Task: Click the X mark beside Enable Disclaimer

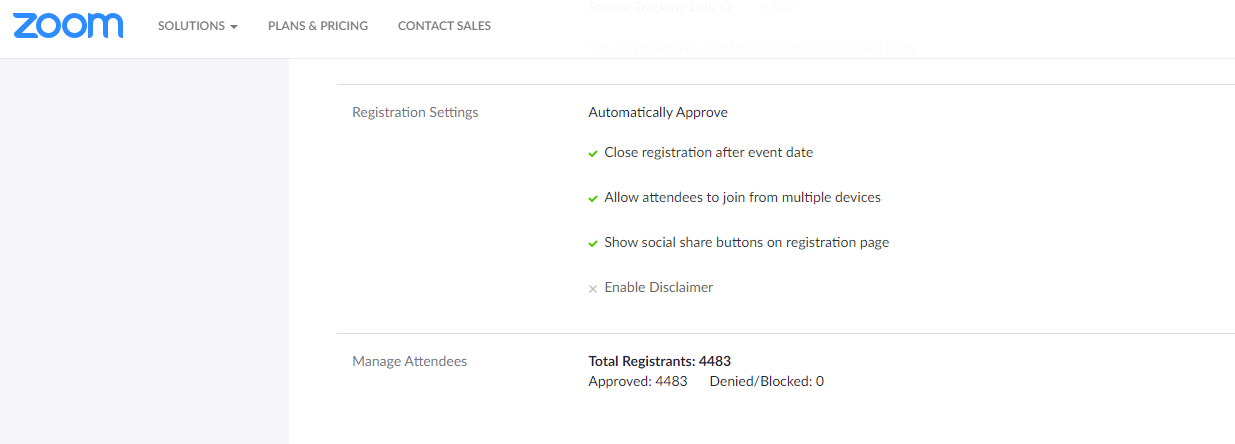Action: pyautogui.click(x=593, y=289)
